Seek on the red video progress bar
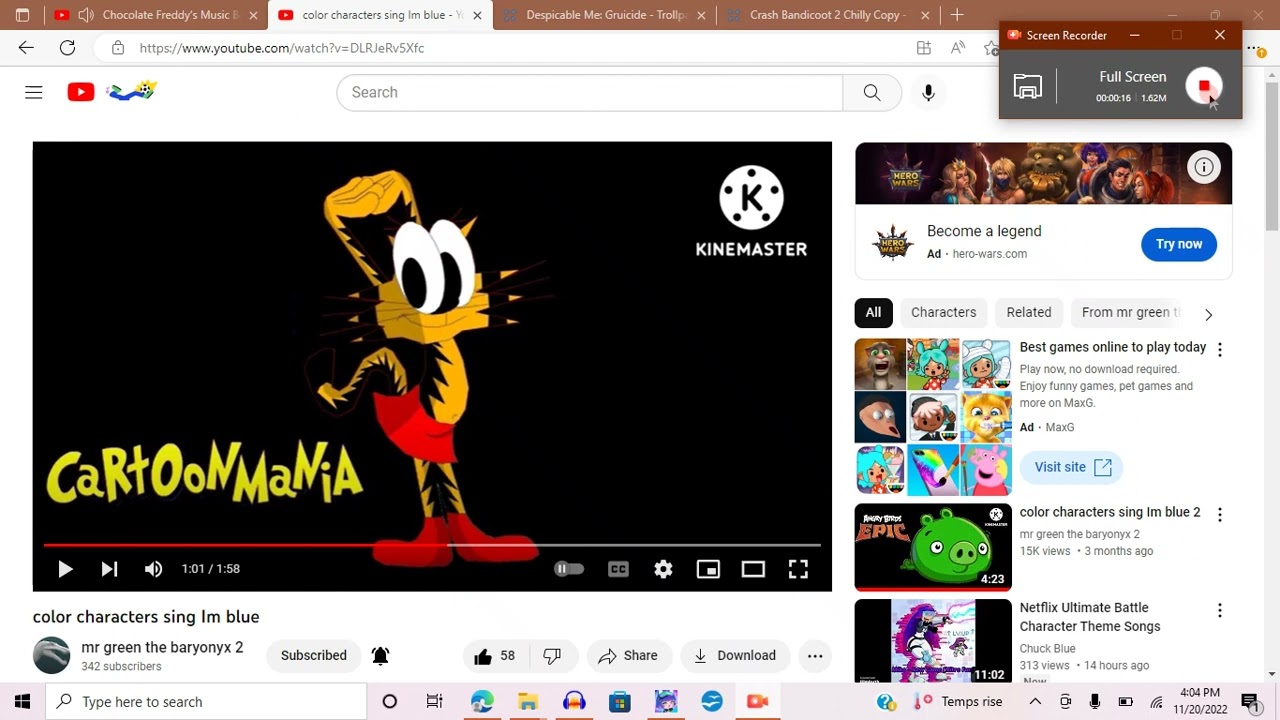 (x=432, y=545)
